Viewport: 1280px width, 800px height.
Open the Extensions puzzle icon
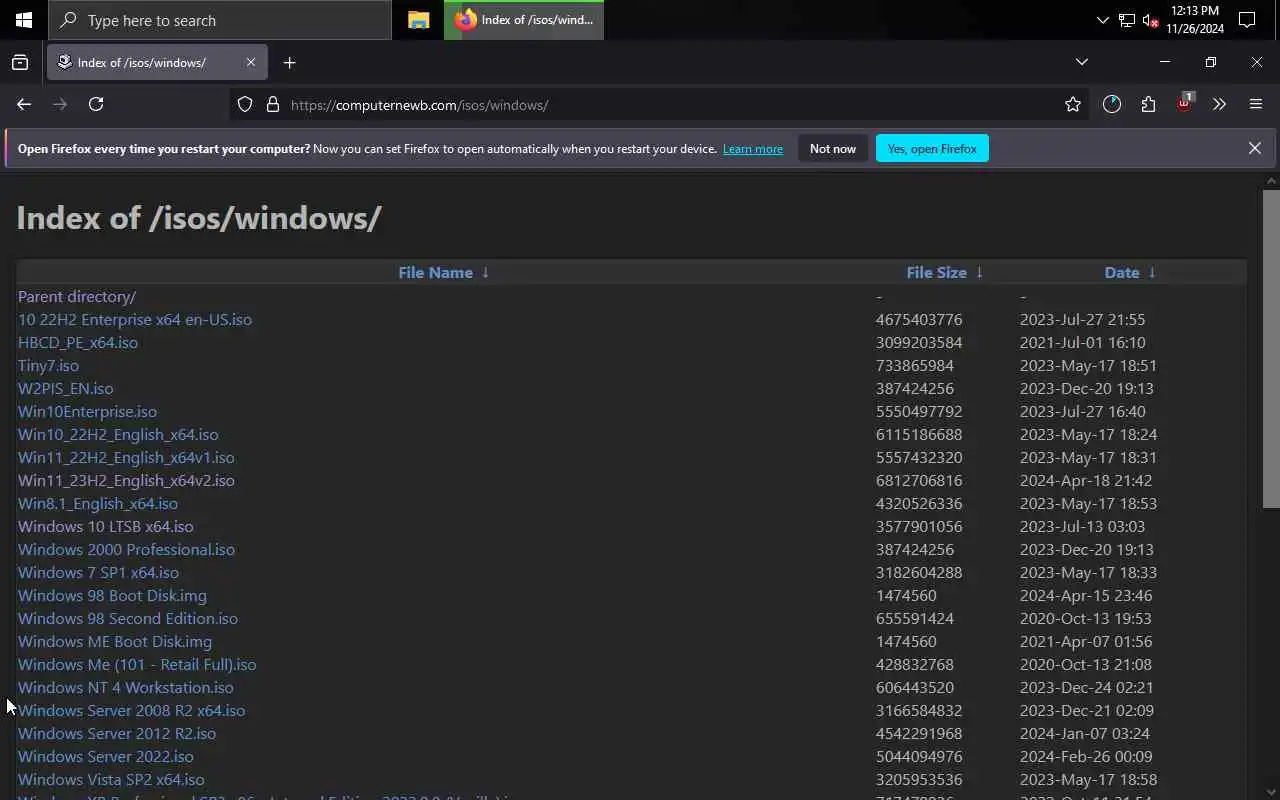coord(1148,104)
